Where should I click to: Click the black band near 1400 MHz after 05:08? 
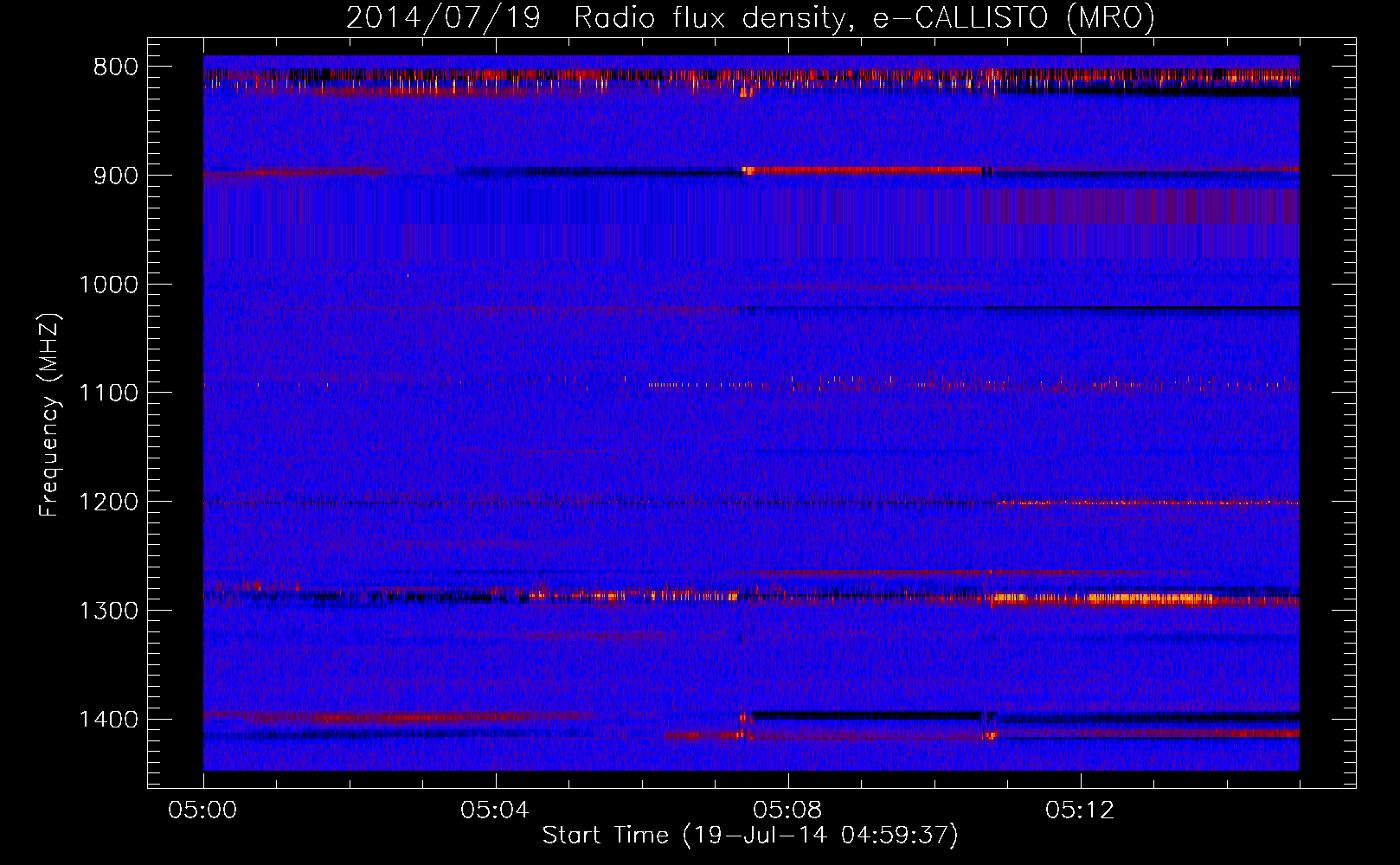tap(865, 715)
